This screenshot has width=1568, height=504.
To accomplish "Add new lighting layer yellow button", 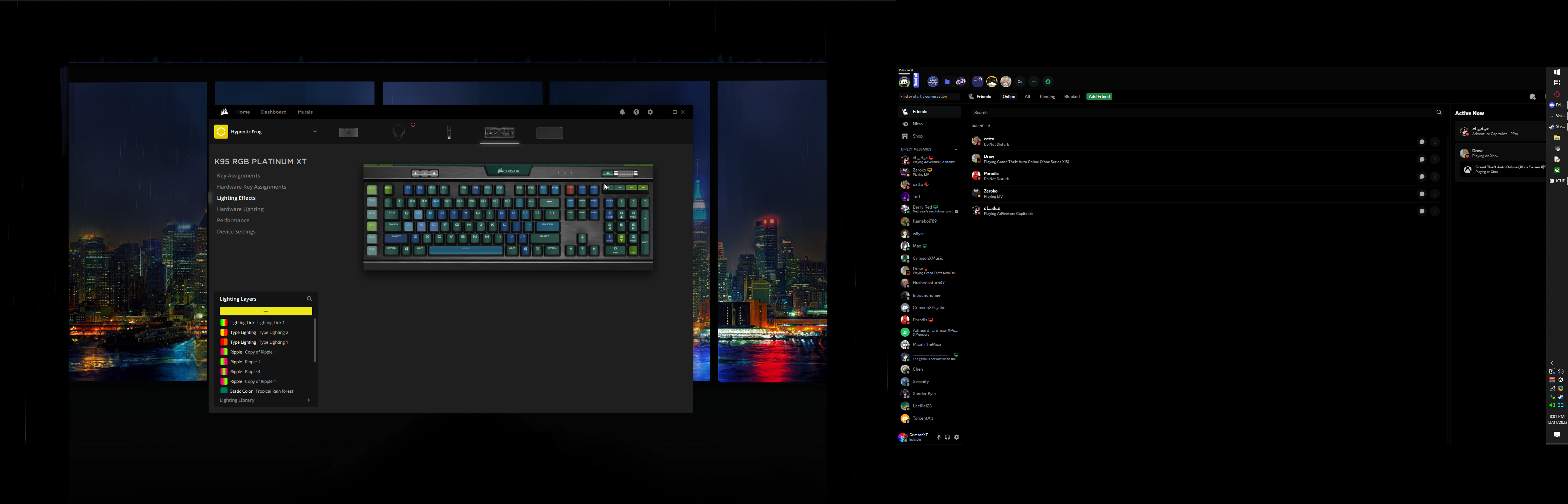I will tap(266, 311).
